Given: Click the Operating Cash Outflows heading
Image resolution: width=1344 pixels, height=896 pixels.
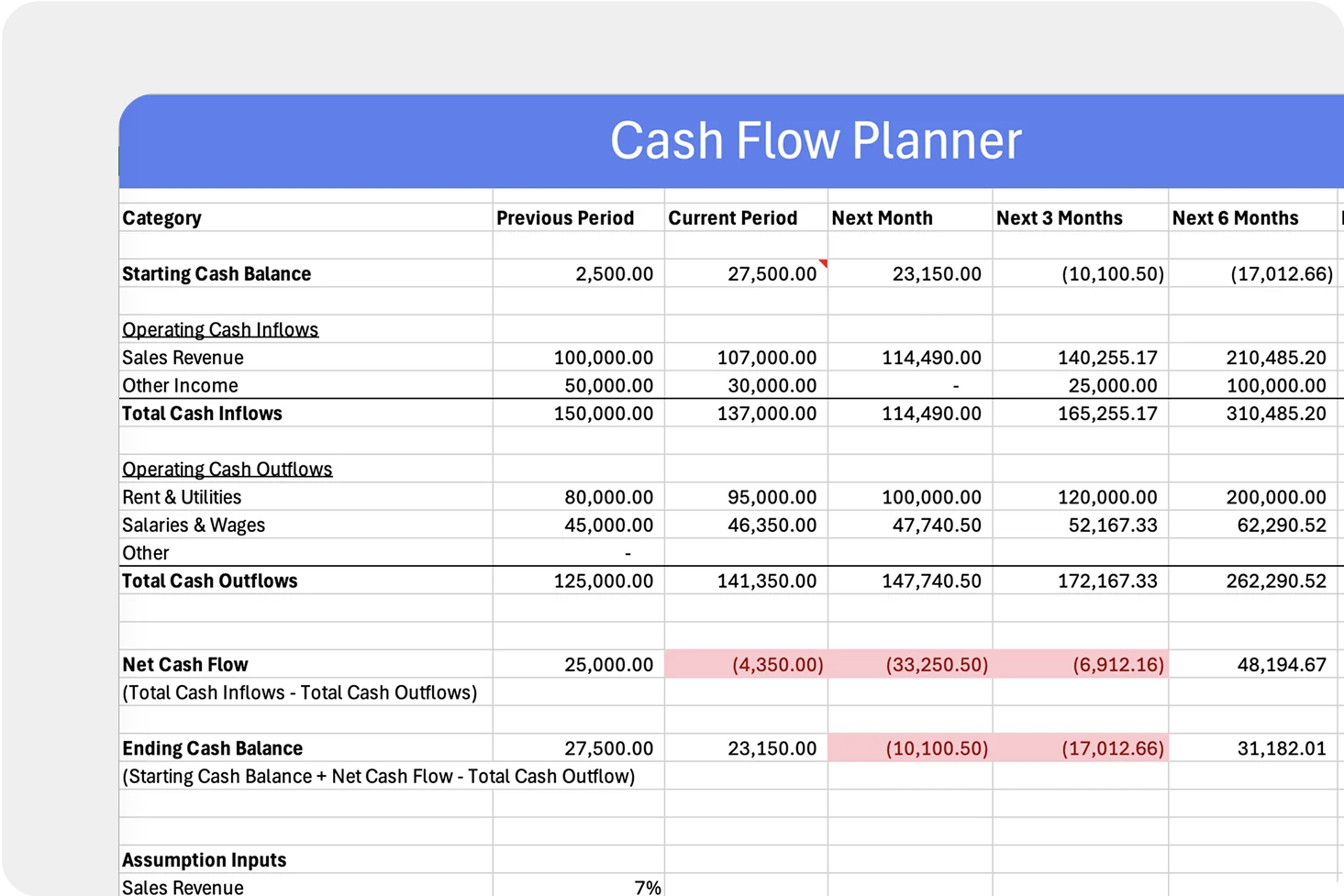Looking at the screenshot, I should point(228,469).
